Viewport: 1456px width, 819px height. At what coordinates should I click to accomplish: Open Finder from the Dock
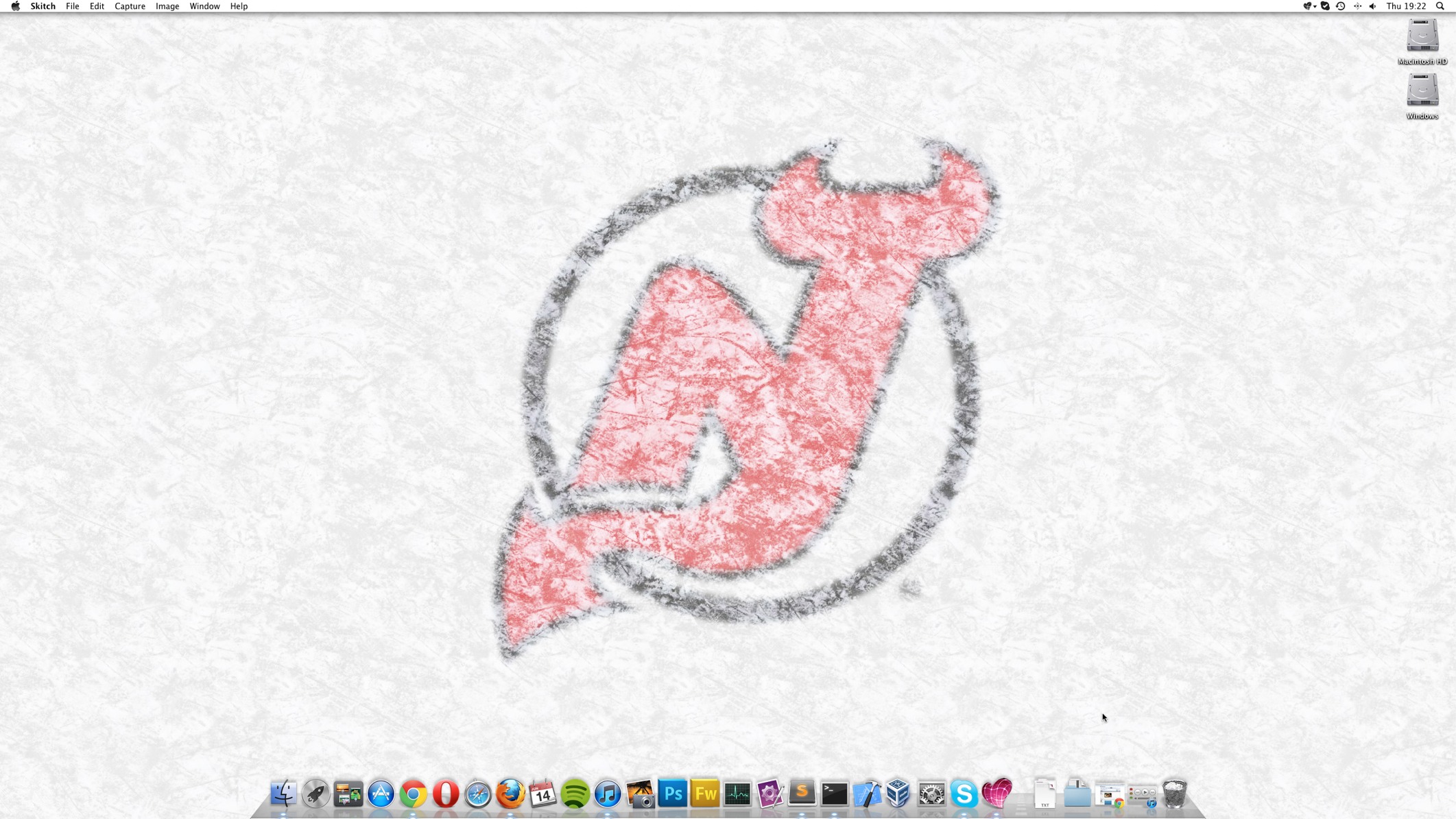point(283,794)
